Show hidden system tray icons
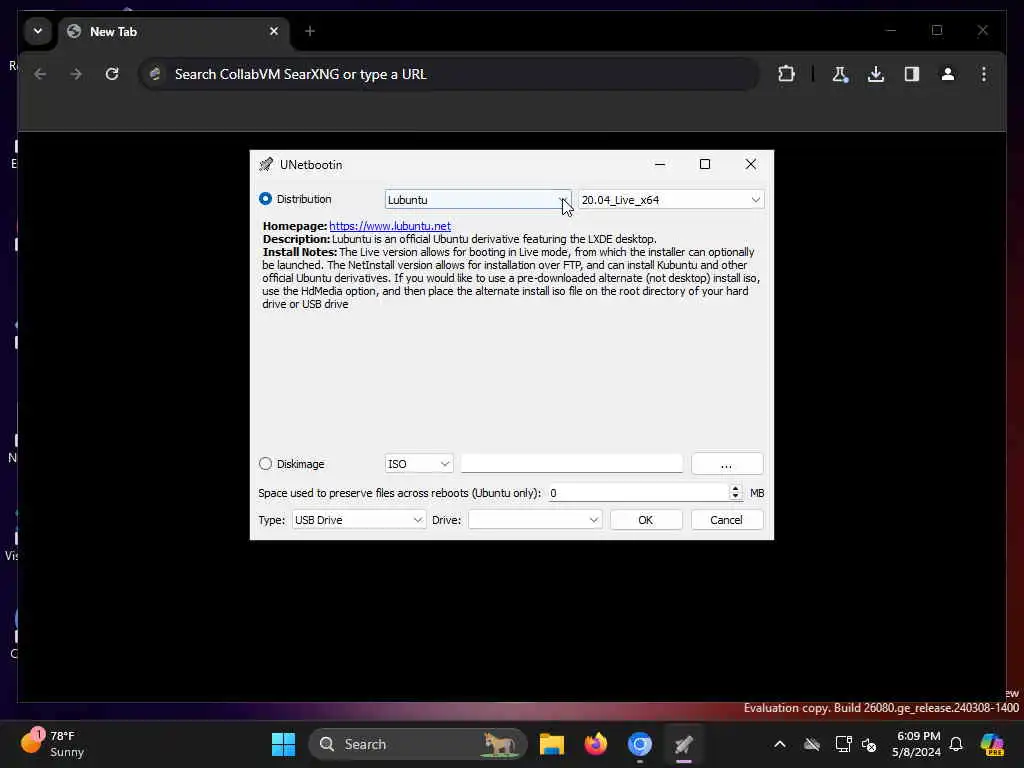This screenshot has width=1024, height=768. coord(780,744)
